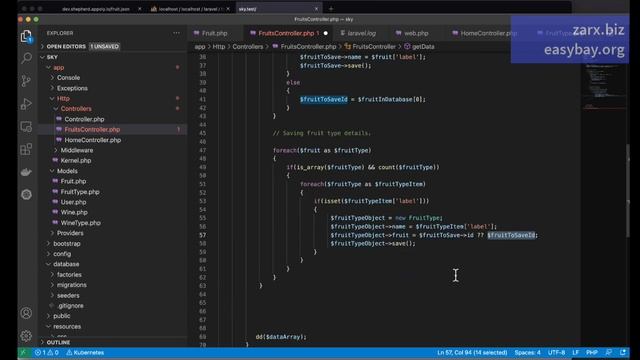Click the editor vertical scrollbar
The image size is (640, 360).
(627, 190)
